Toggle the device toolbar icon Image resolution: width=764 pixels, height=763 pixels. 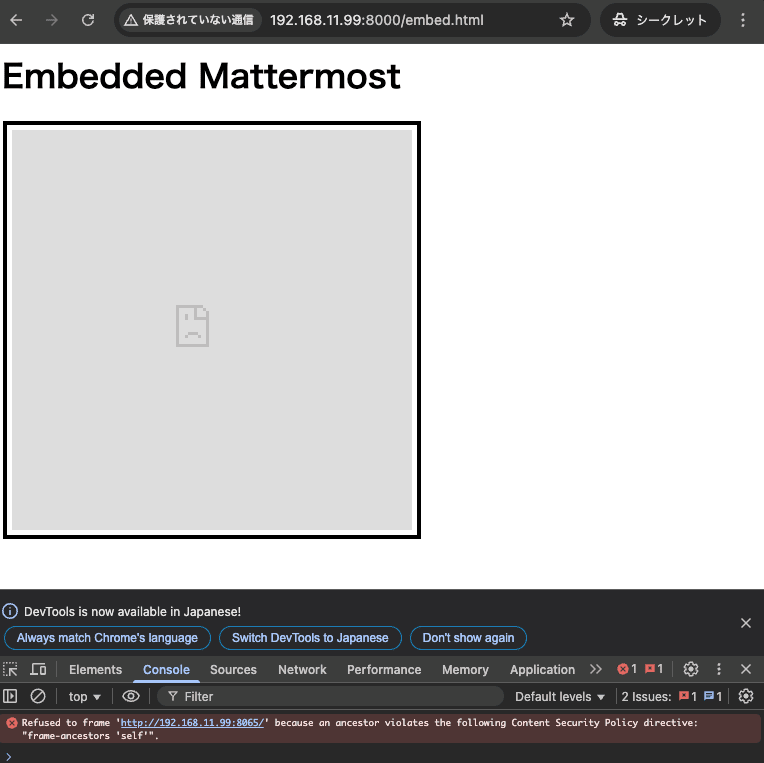tap(38, 669)
